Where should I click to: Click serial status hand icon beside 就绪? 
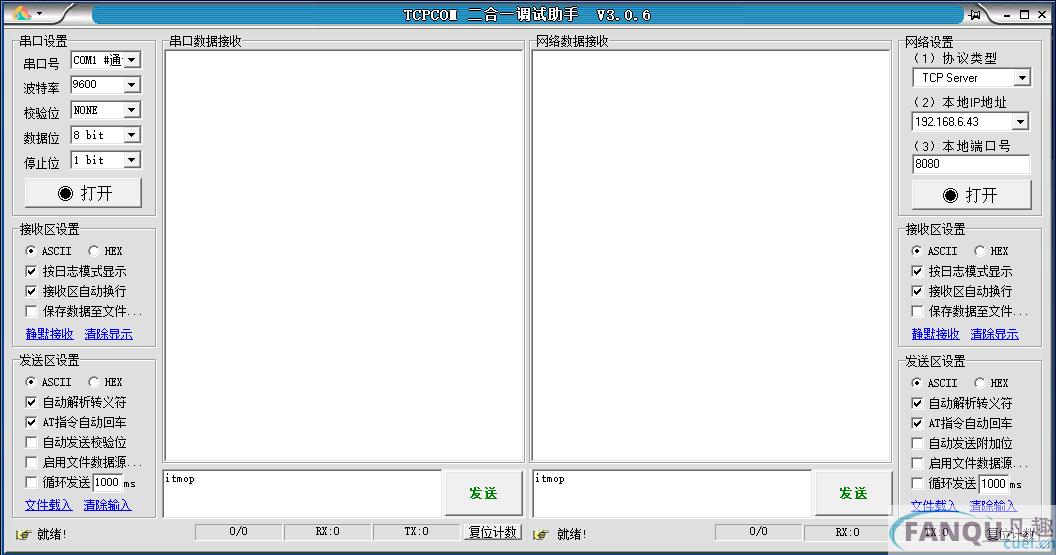pos(23,534)
